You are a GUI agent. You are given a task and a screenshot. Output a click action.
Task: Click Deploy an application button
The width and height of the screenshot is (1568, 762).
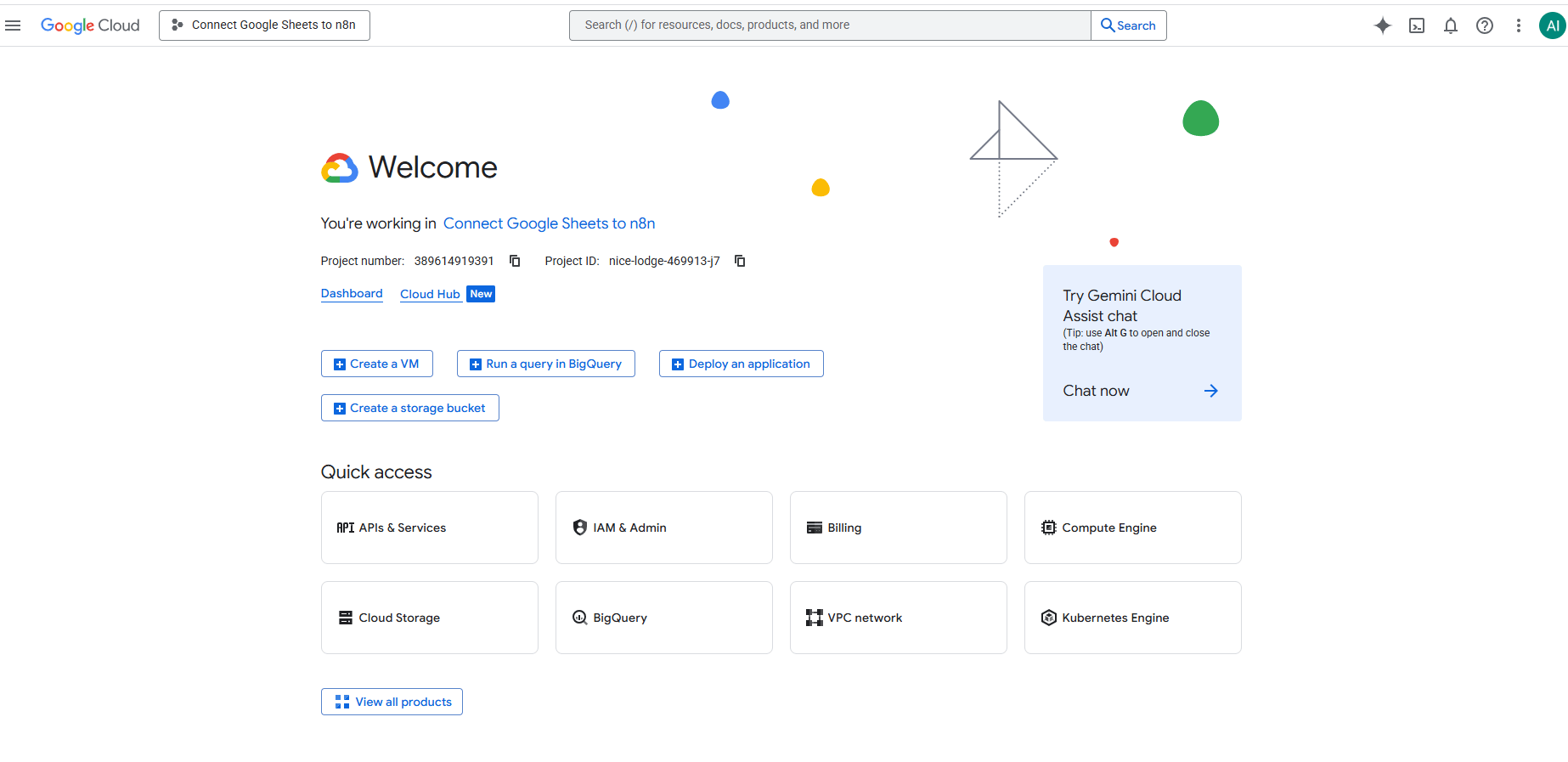click(742, 364)
